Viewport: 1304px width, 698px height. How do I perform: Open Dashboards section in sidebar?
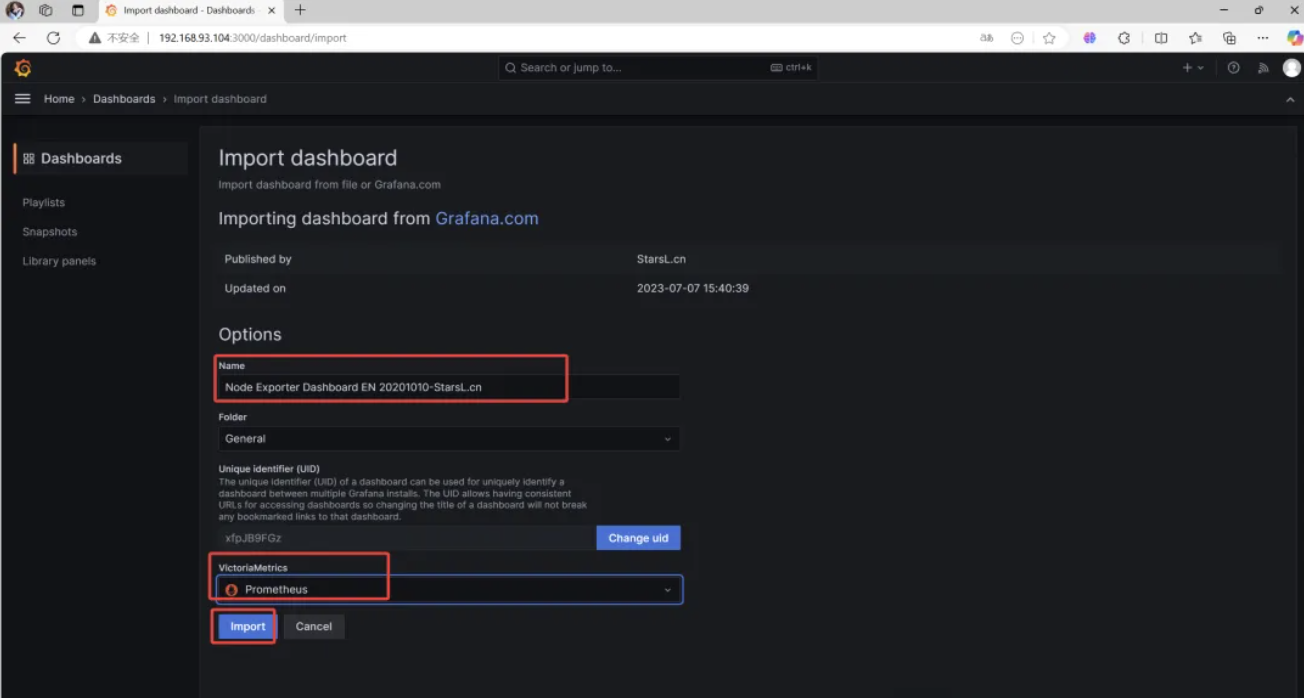[101, 158]
